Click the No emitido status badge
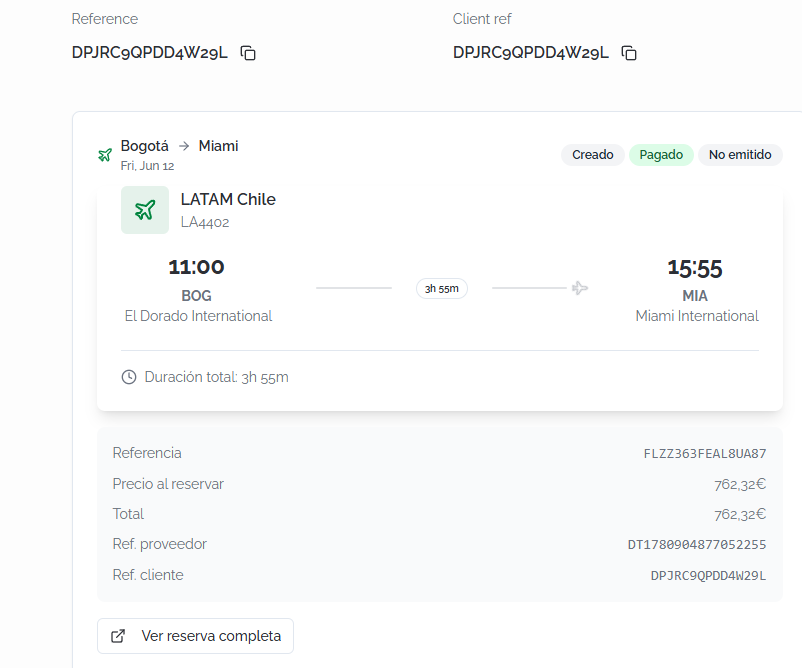 [x=740, y=154]
